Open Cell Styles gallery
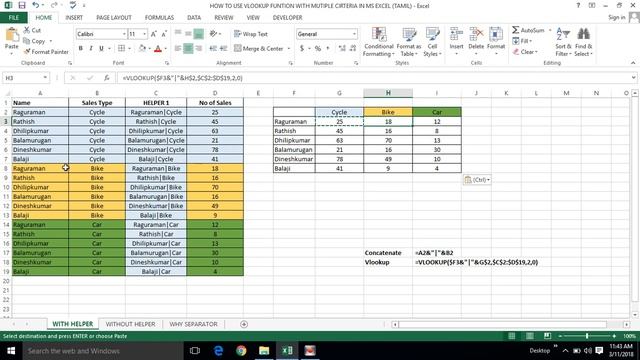 tap(432, 42)
